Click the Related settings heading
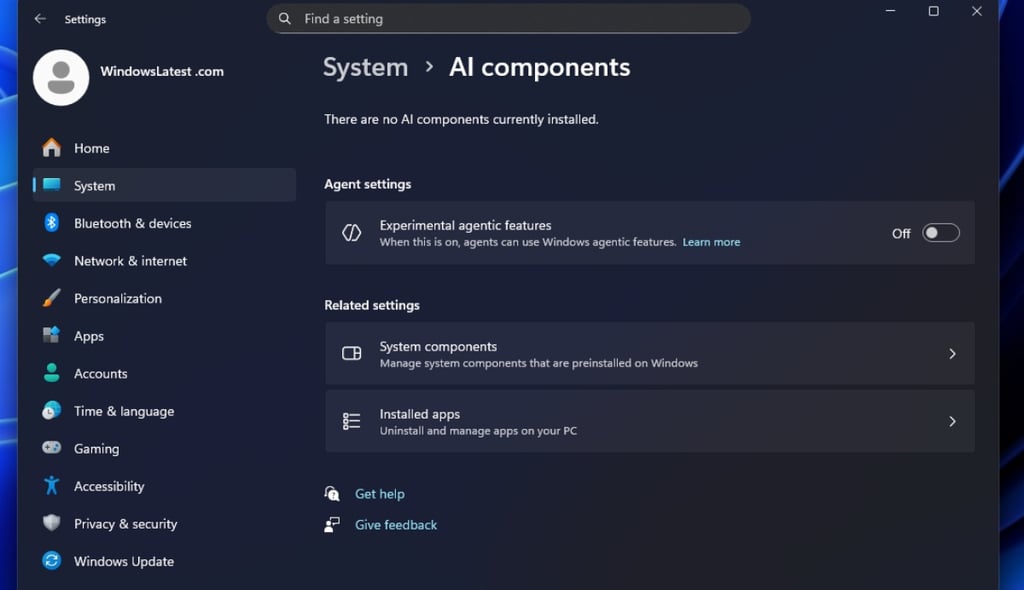 coord(372,305)
